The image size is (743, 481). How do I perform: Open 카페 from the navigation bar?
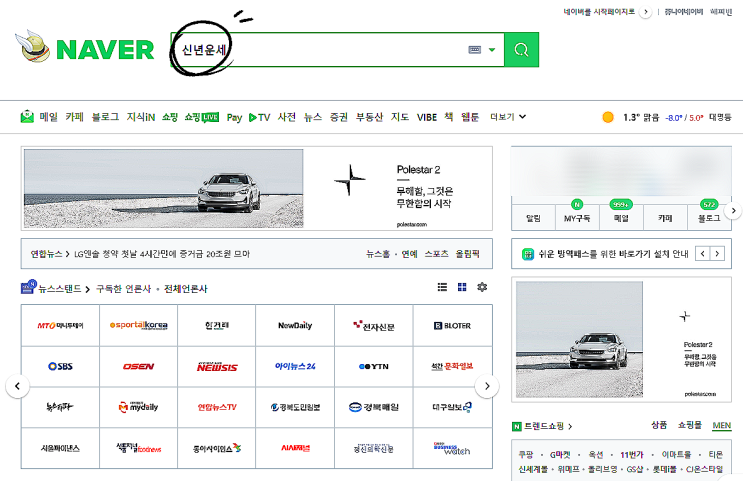(x=74, y=117)
